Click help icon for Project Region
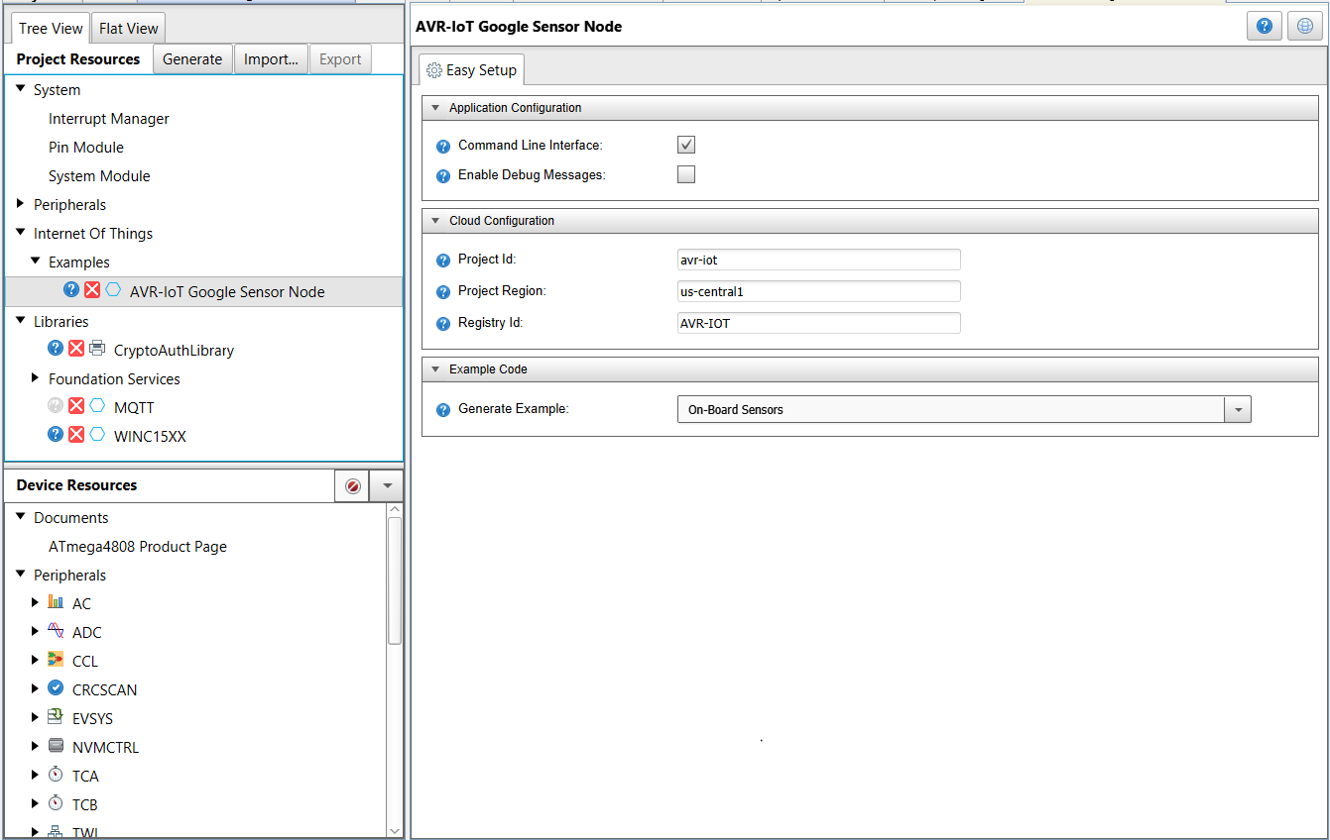Screen dimensions: 1330x840 (x=443, y=292)
